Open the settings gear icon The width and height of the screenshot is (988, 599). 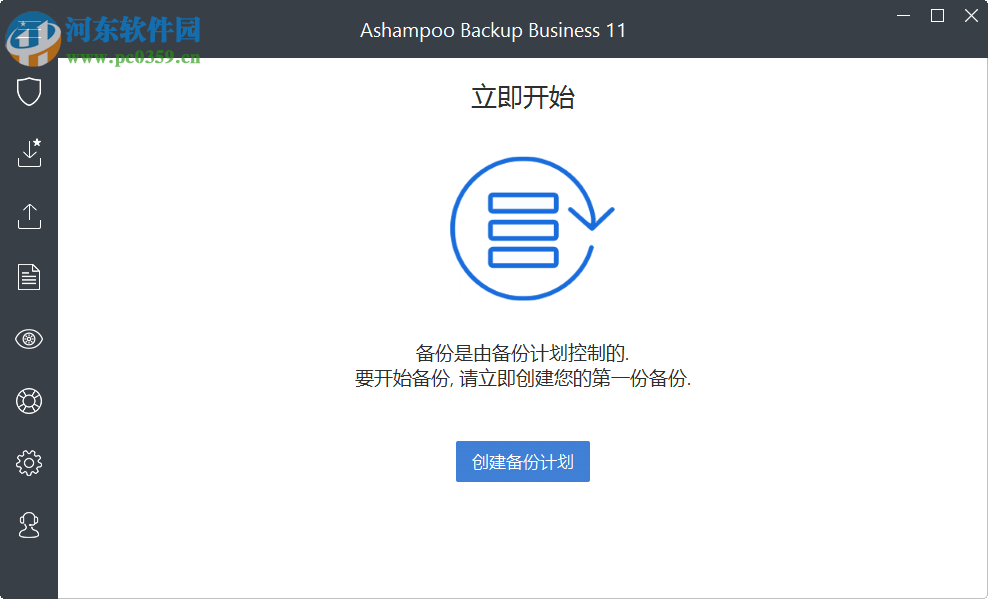tap(29, 462)
